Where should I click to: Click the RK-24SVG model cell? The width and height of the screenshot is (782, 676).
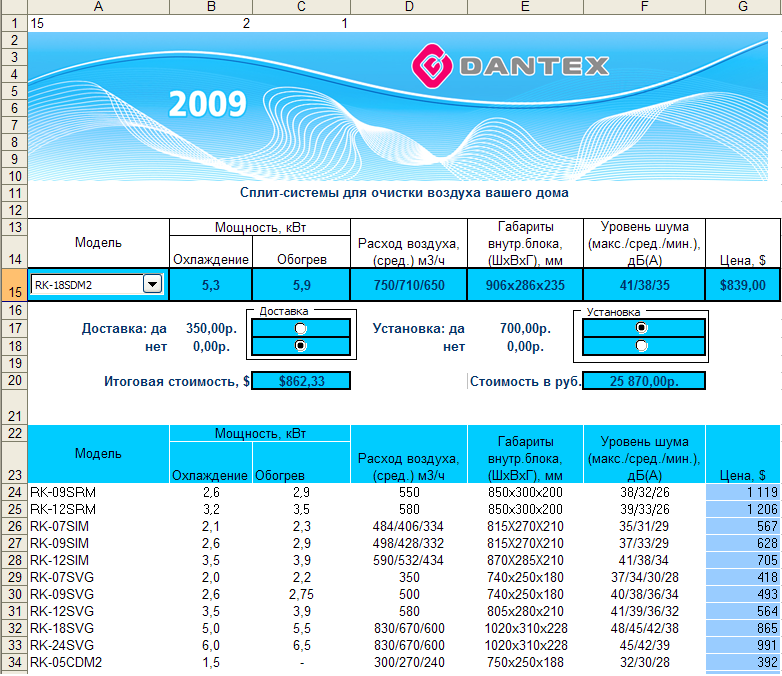point(98,645)
